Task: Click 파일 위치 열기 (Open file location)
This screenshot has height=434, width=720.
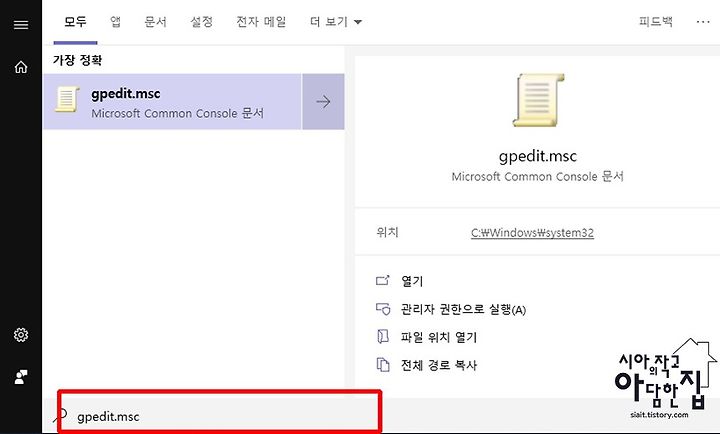Action: (439, 337)
